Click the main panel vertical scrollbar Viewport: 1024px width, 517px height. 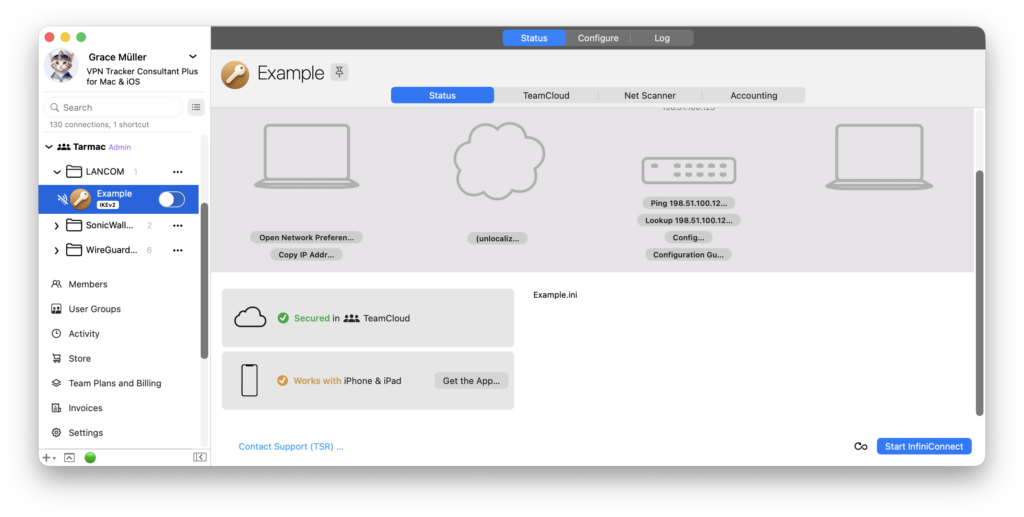tap(979, 292)
